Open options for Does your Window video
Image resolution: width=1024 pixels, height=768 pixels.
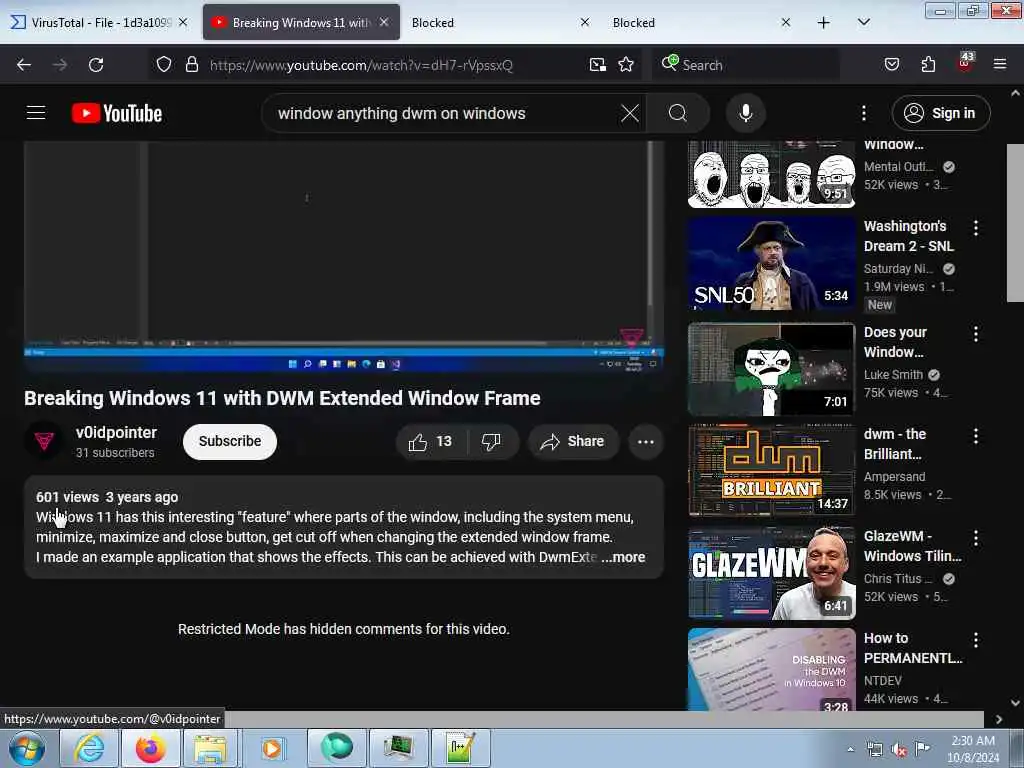click(975, 334)
